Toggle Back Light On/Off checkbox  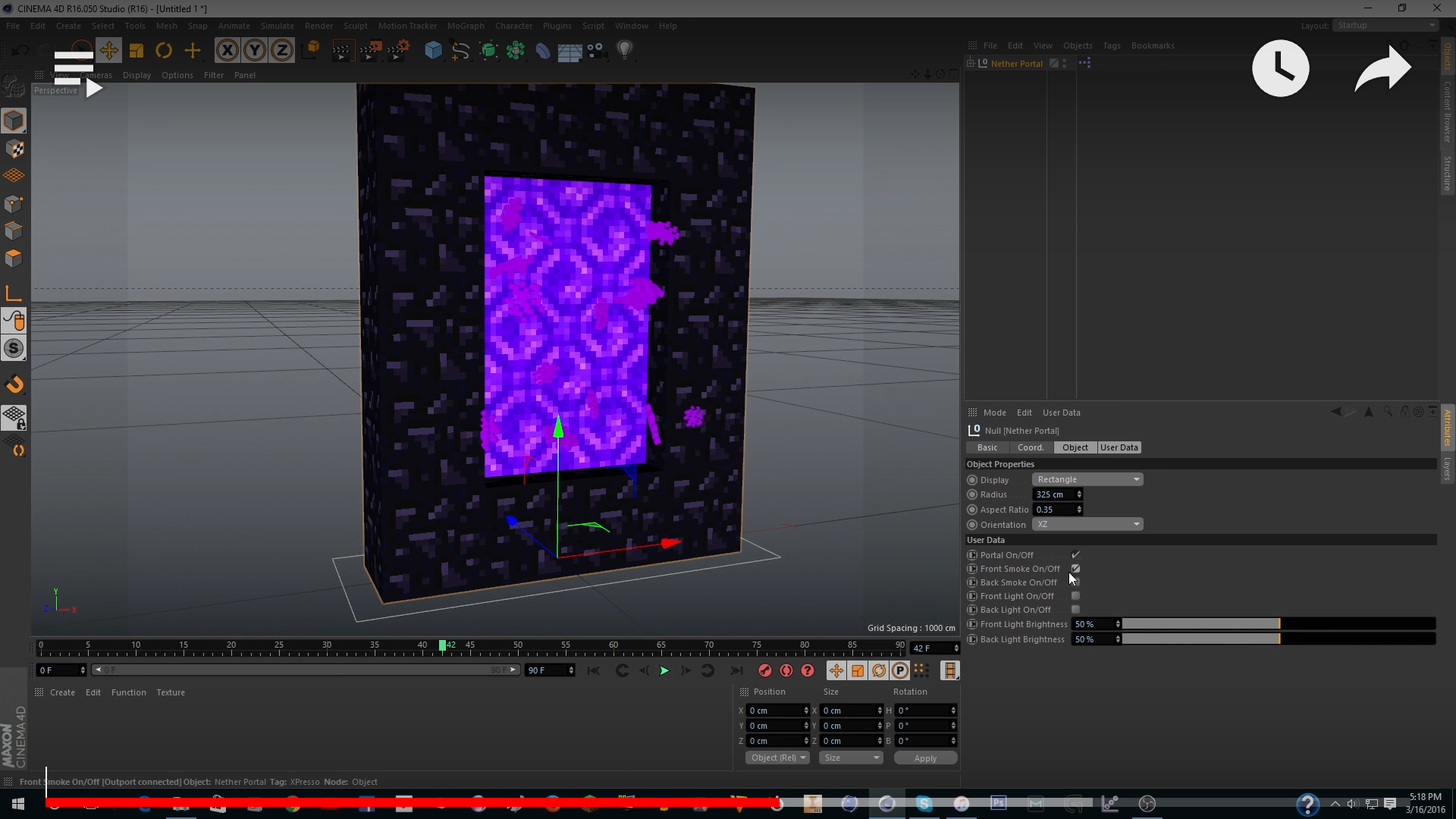[1075, 610]
